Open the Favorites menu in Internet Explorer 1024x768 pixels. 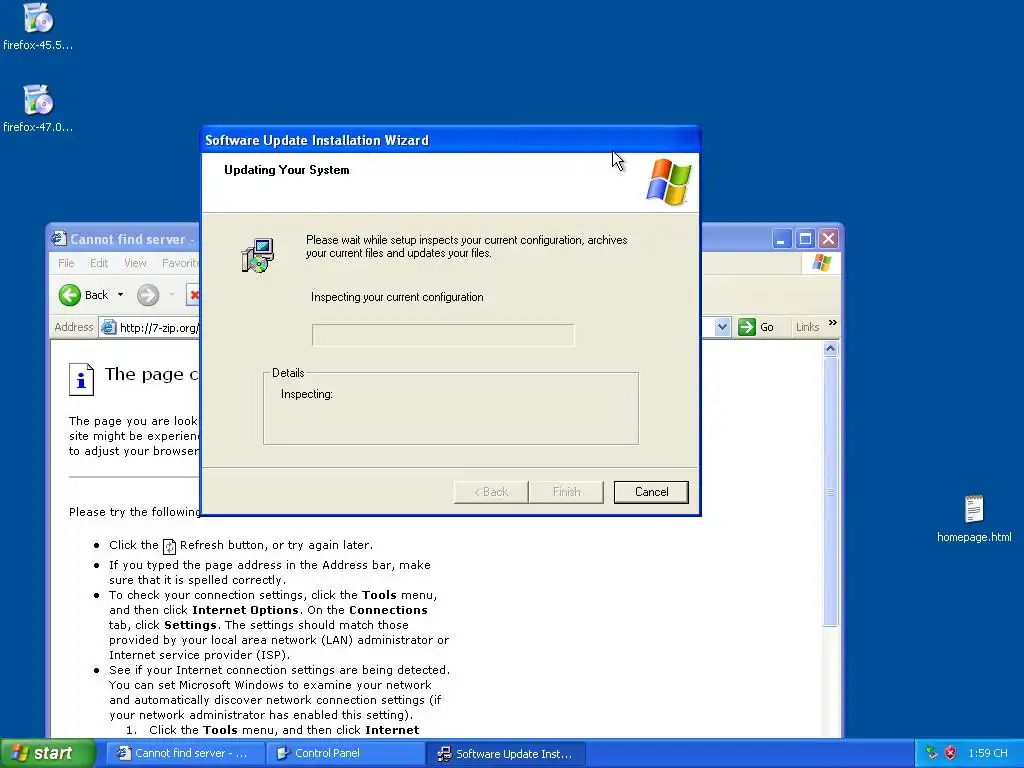click(179, 263)
